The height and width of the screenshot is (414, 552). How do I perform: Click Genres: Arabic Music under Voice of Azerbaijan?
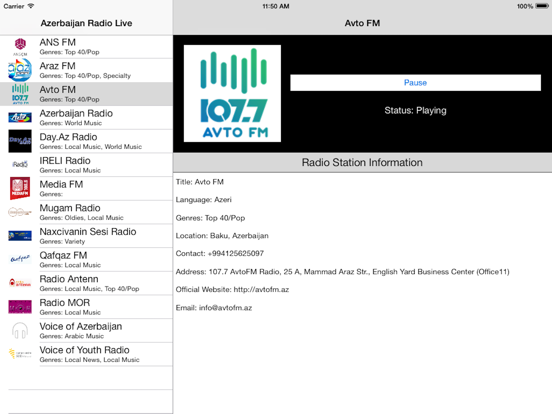click(71, 336)
